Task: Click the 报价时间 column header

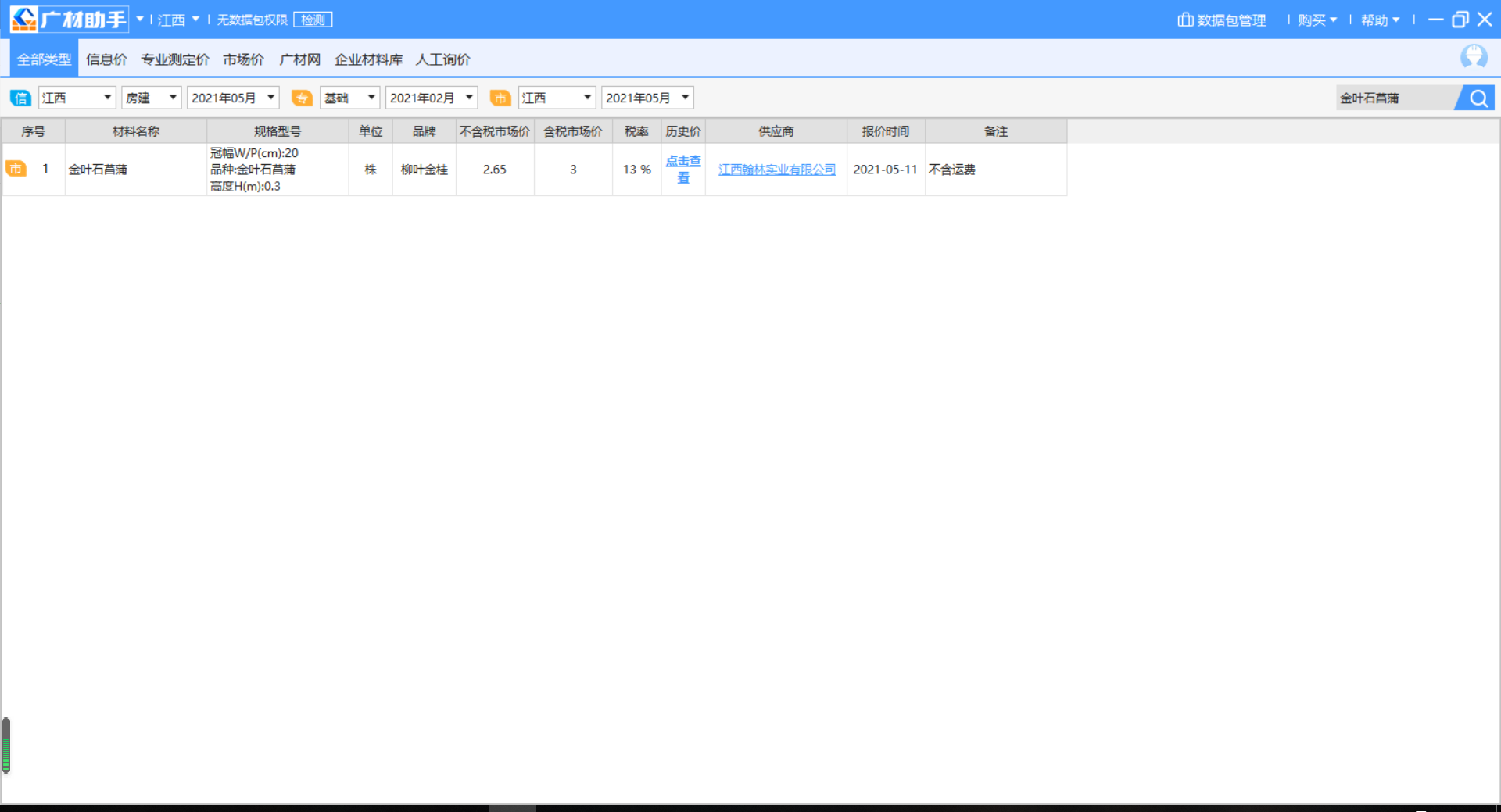Action: pyautogui.click(x=886, y=131)
